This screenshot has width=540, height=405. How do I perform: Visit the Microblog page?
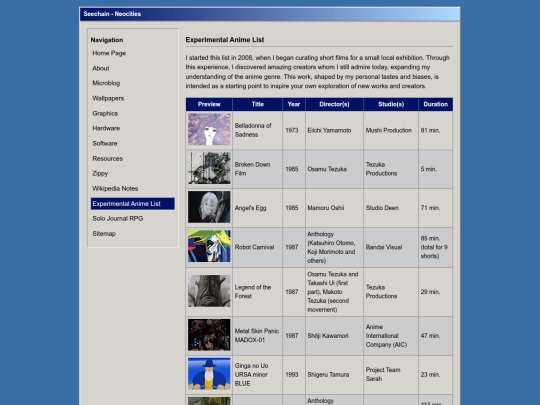[106, 83]
